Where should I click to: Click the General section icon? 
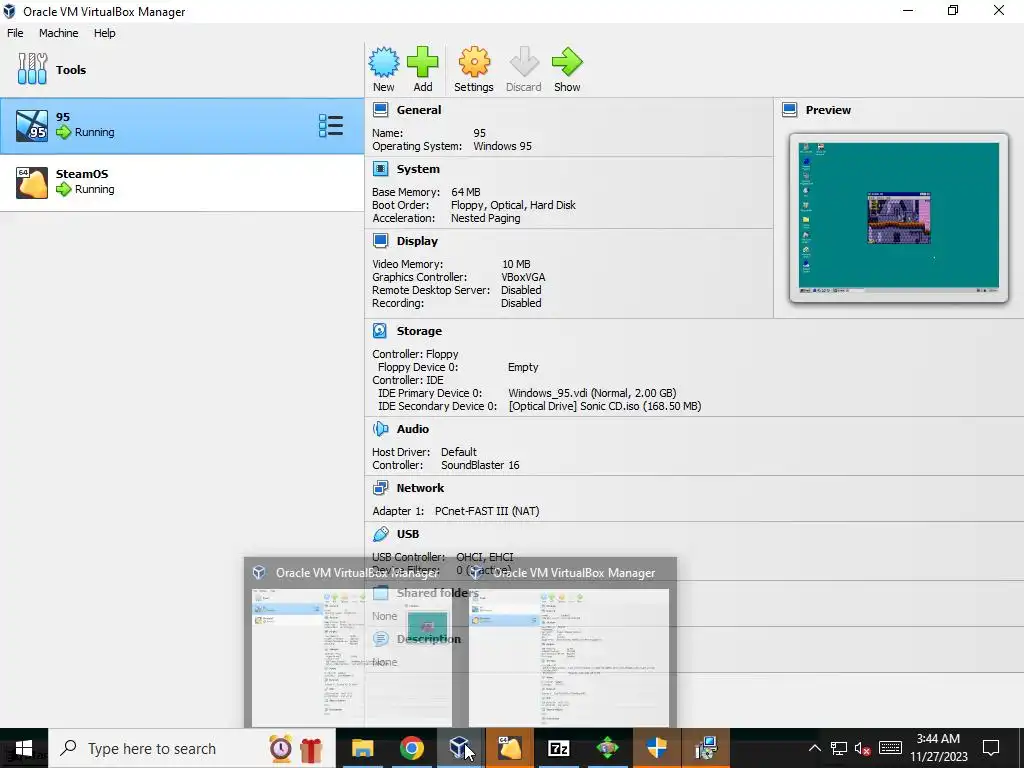tap(380, 110)
